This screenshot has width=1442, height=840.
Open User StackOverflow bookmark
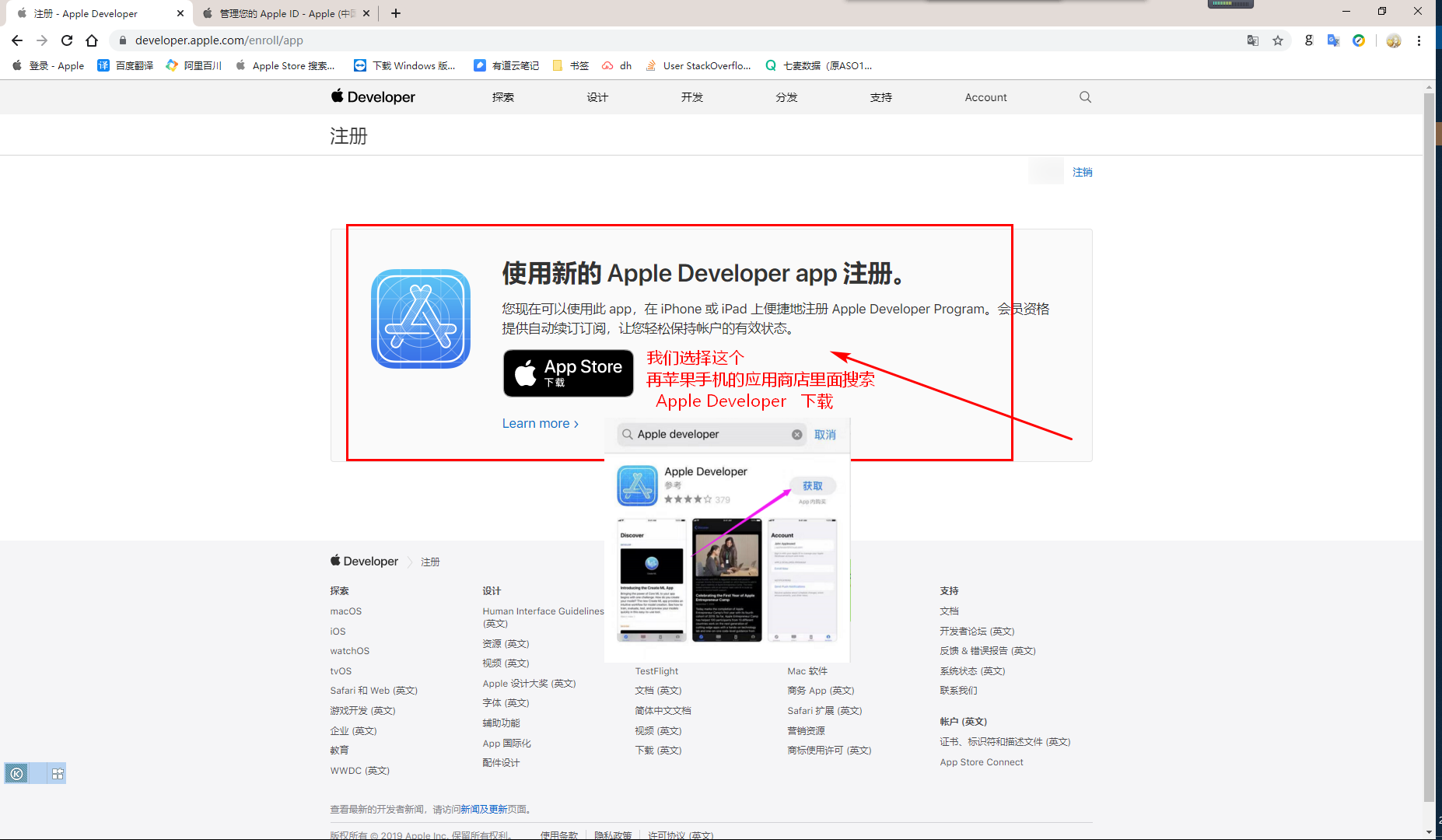coord(698,66)
